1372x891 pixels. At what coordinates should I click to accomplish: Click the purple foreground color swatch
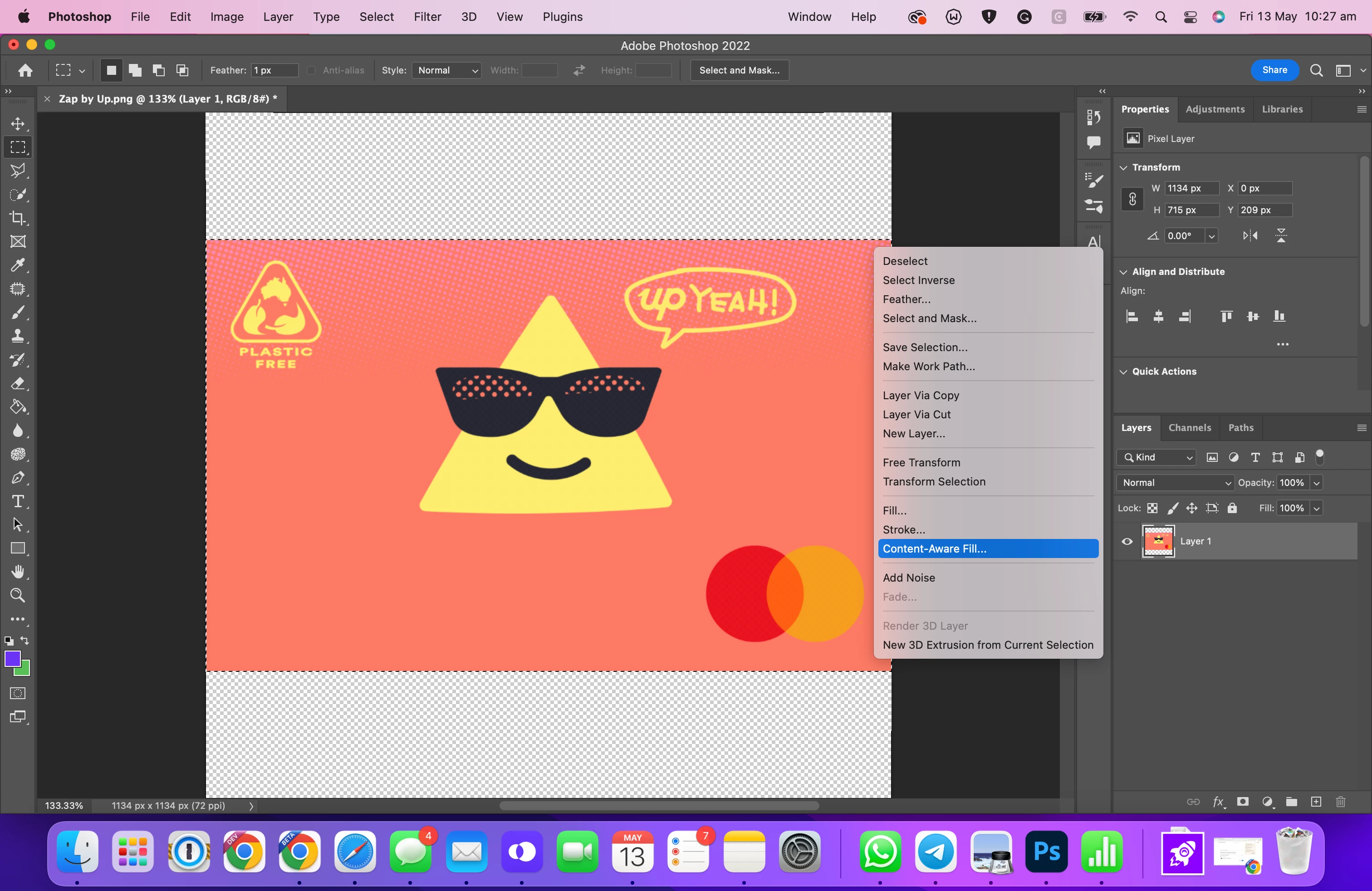point(12,659)
